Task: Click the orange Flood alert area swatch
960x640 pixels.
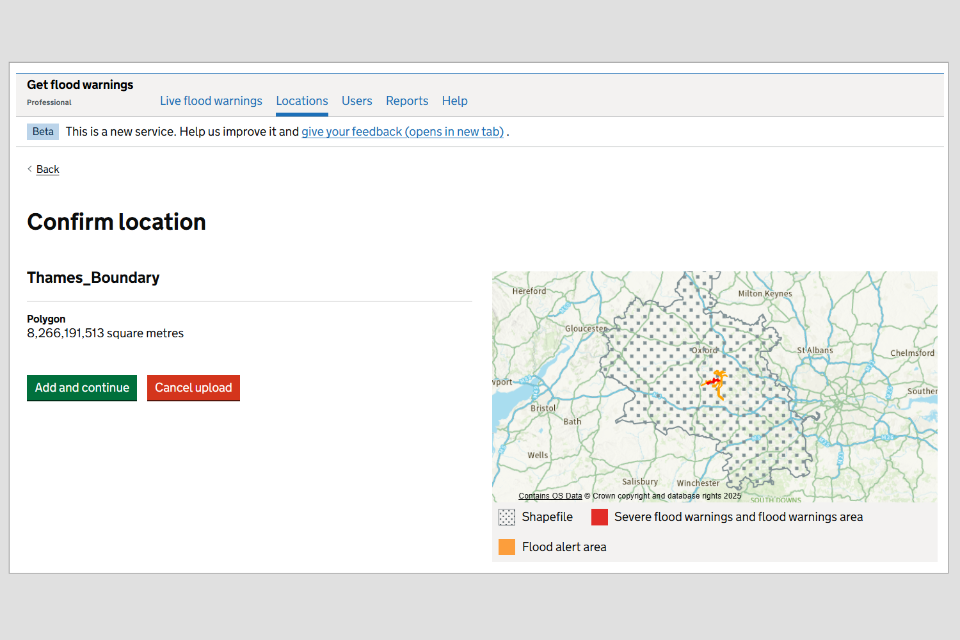Action: tap(507, 547)
